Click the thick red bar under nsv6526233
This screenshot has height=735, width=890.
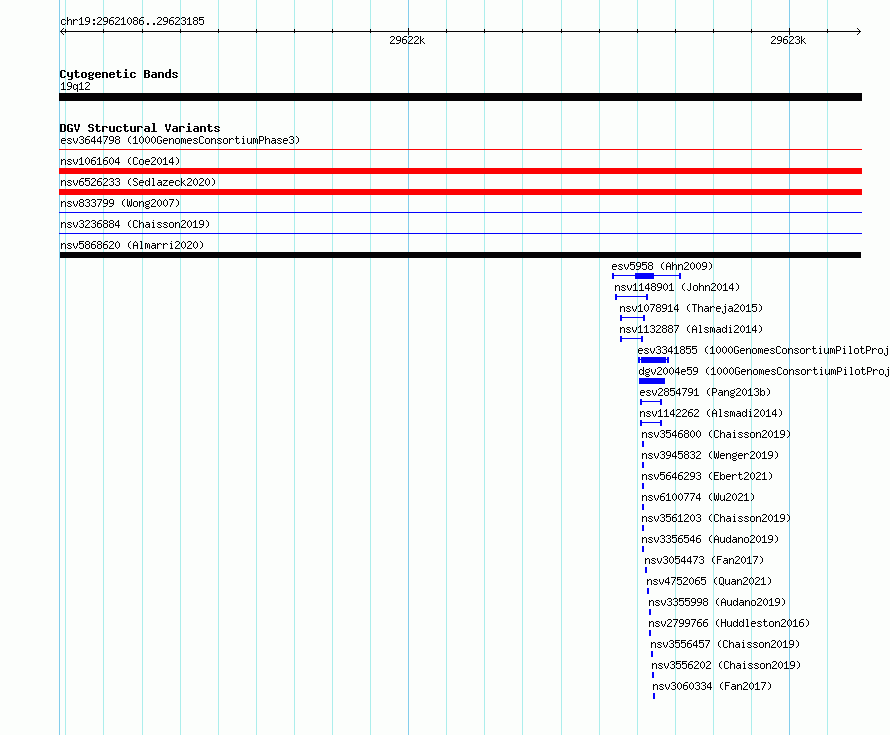460,192
